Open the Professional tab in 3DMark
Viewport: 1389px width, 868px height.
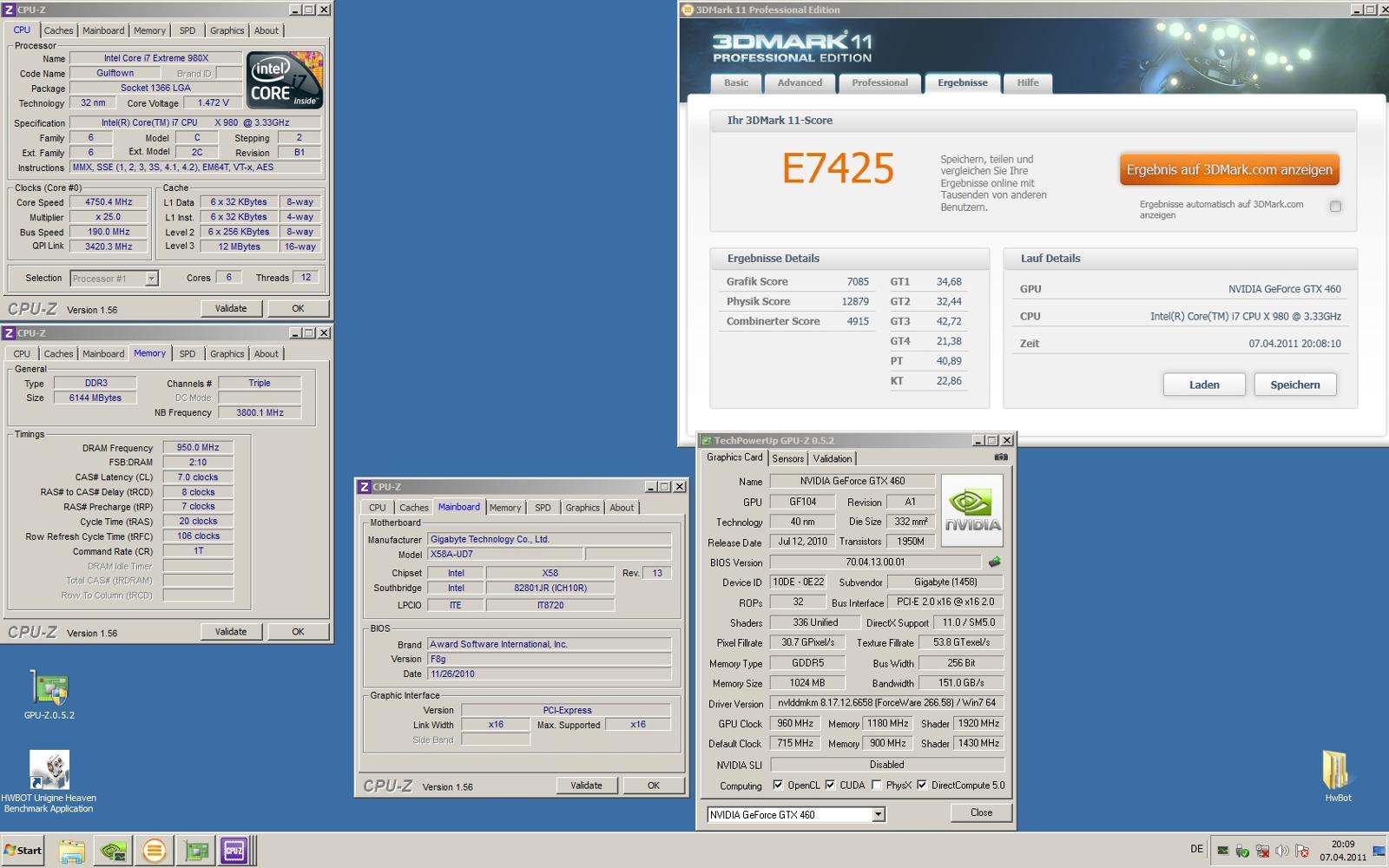tap(879, 83)
